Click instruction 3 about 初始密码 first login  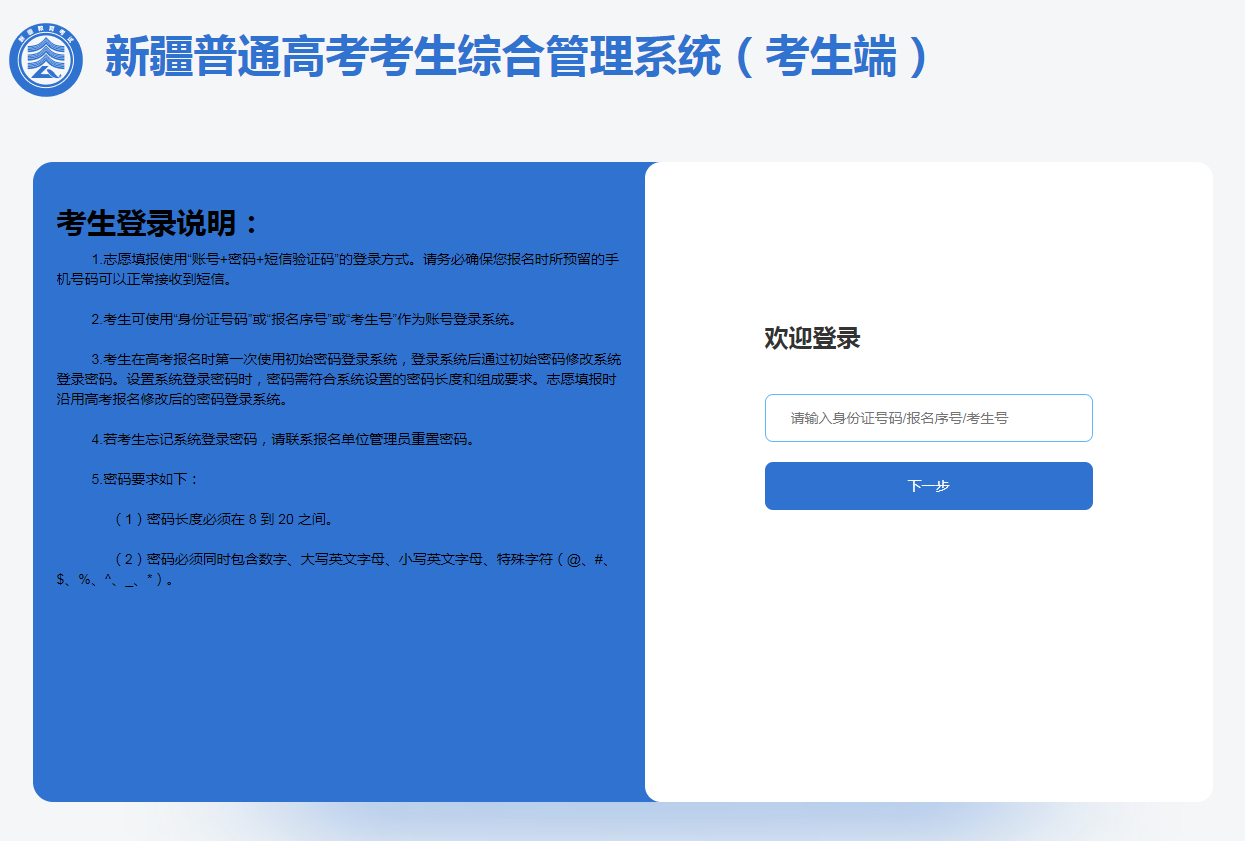tap(338, 379)
